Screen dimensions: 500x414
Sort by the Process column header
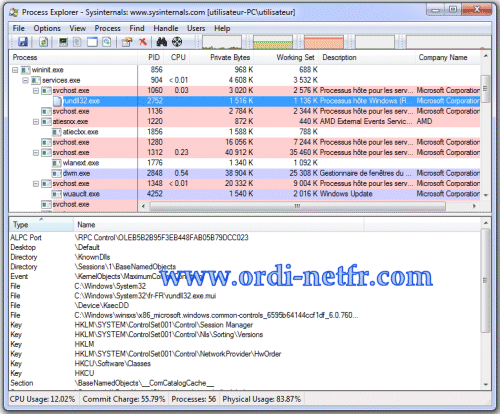pos(73,57)
